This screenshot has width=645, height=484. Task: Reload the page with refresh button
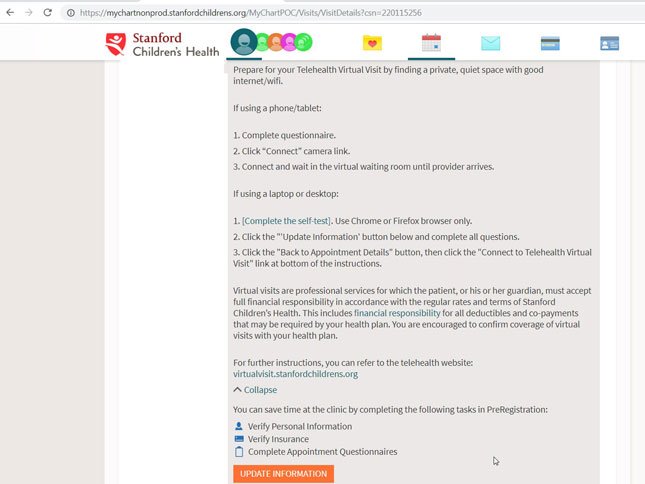48,13
